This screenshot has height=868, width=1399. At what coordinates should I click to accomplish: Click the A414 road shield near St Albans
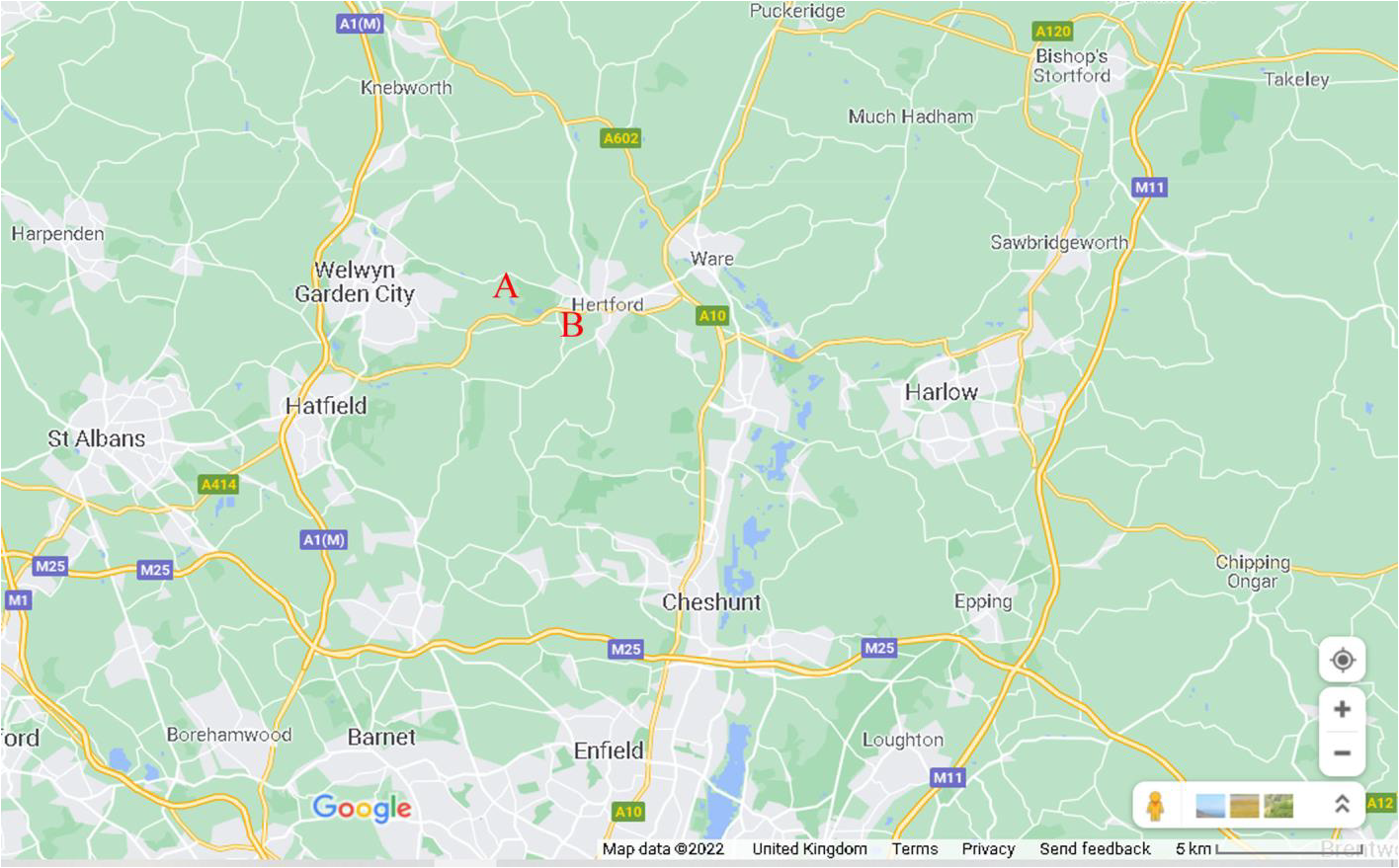(x=218, y=484)
